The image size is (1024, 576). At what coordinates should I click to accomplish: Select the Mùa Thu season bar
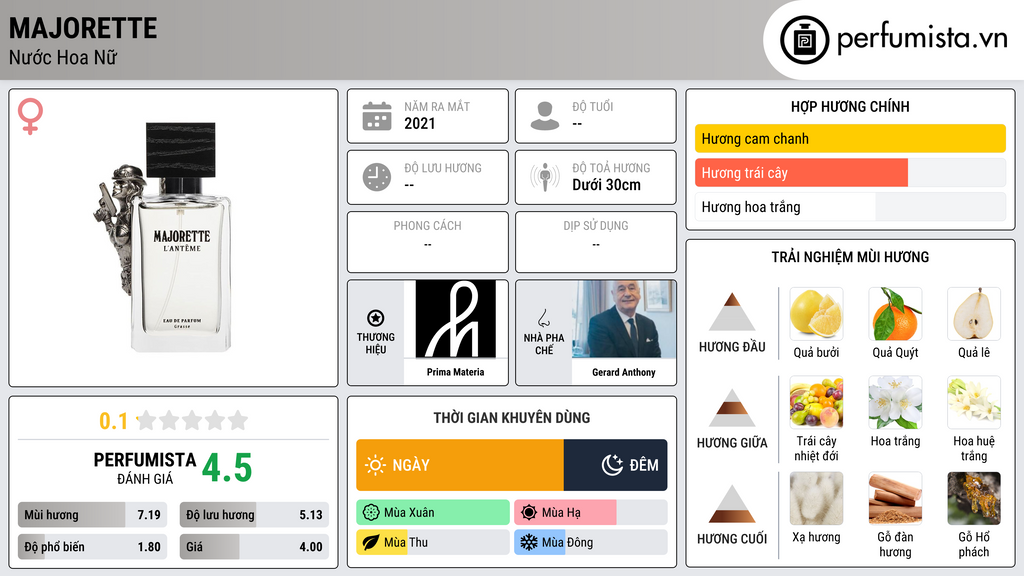pos(433,542)
